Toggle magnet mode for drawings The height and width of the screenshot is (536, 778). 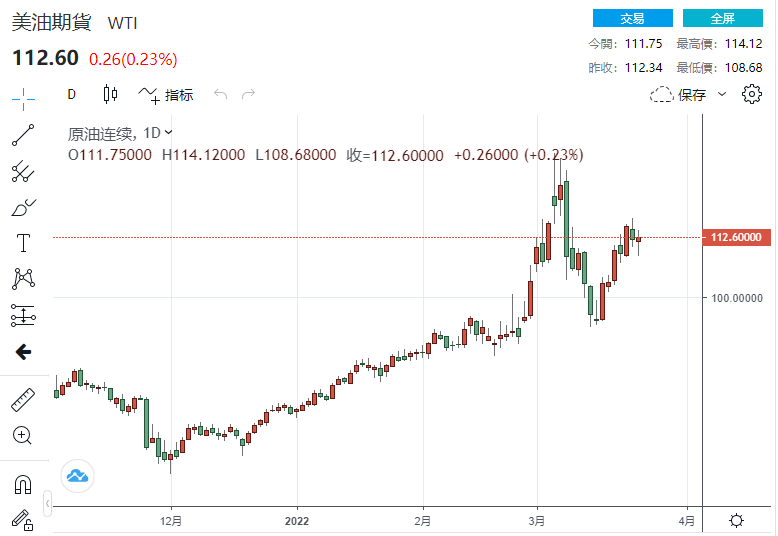coord(23,485)
